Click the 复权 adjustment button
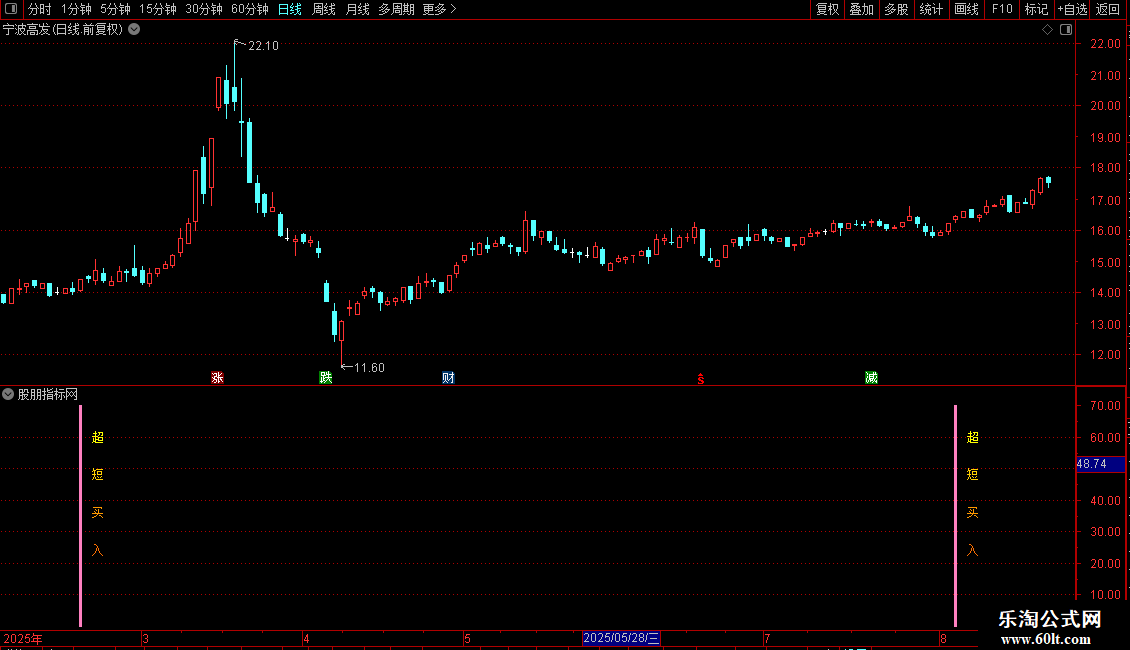Screen dimensions: 1130x650 [827, 9]
